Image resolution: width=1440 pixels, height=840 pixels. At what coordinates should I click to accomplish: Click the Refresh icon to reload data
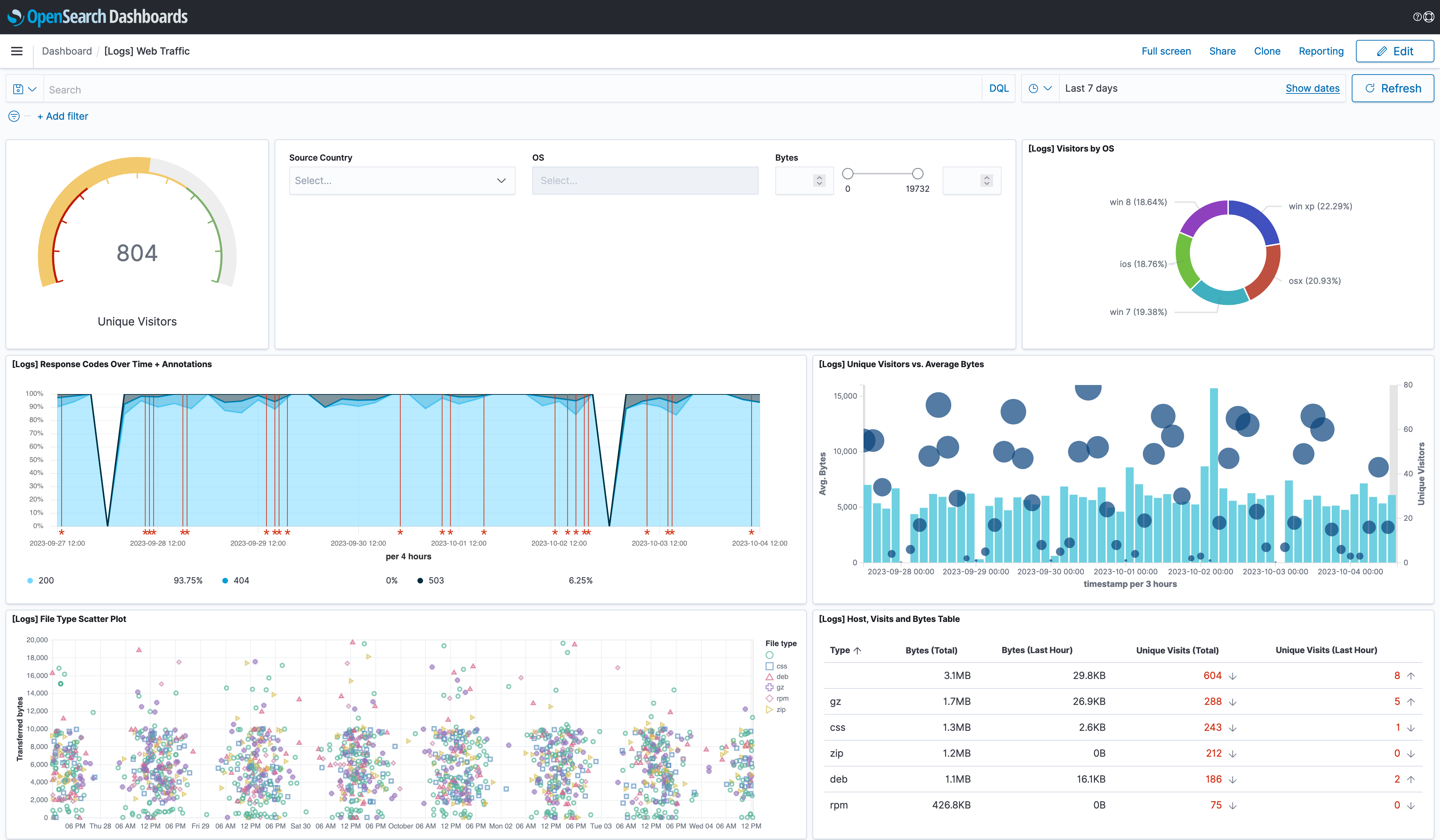(1370, 88)
